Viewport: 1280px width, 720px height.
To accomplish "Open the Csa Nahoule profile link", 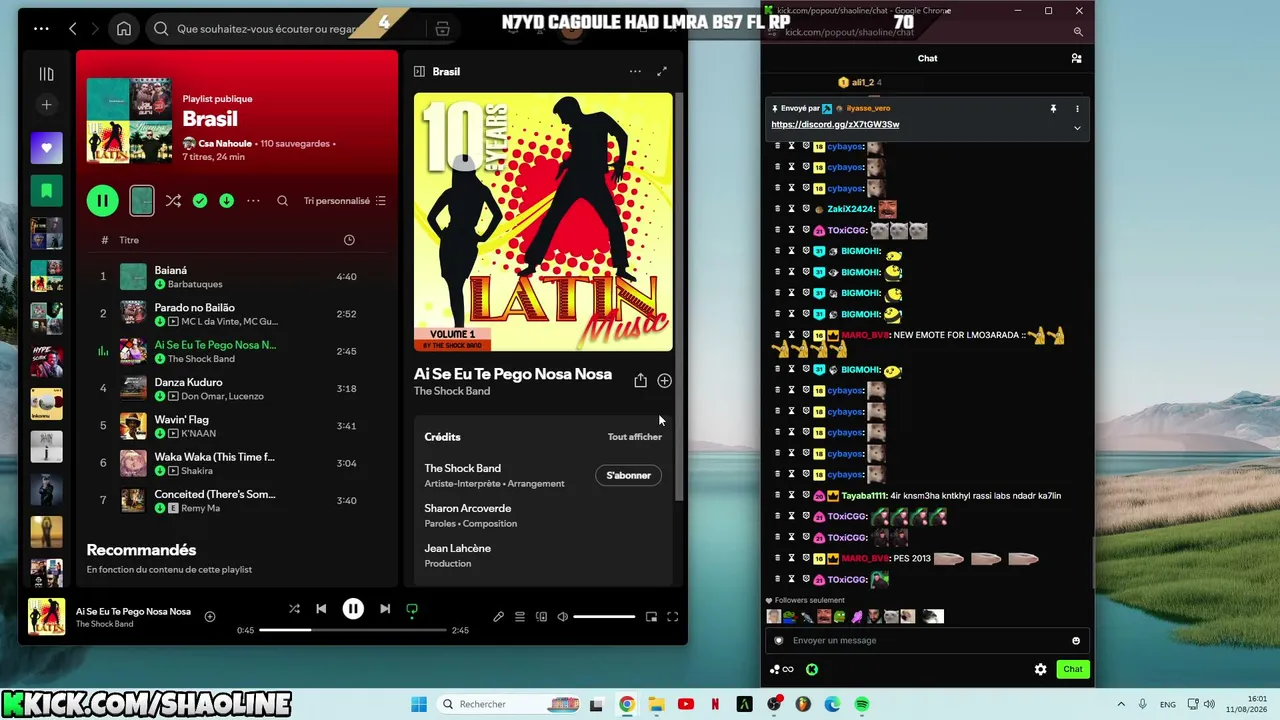I will 225,143.
